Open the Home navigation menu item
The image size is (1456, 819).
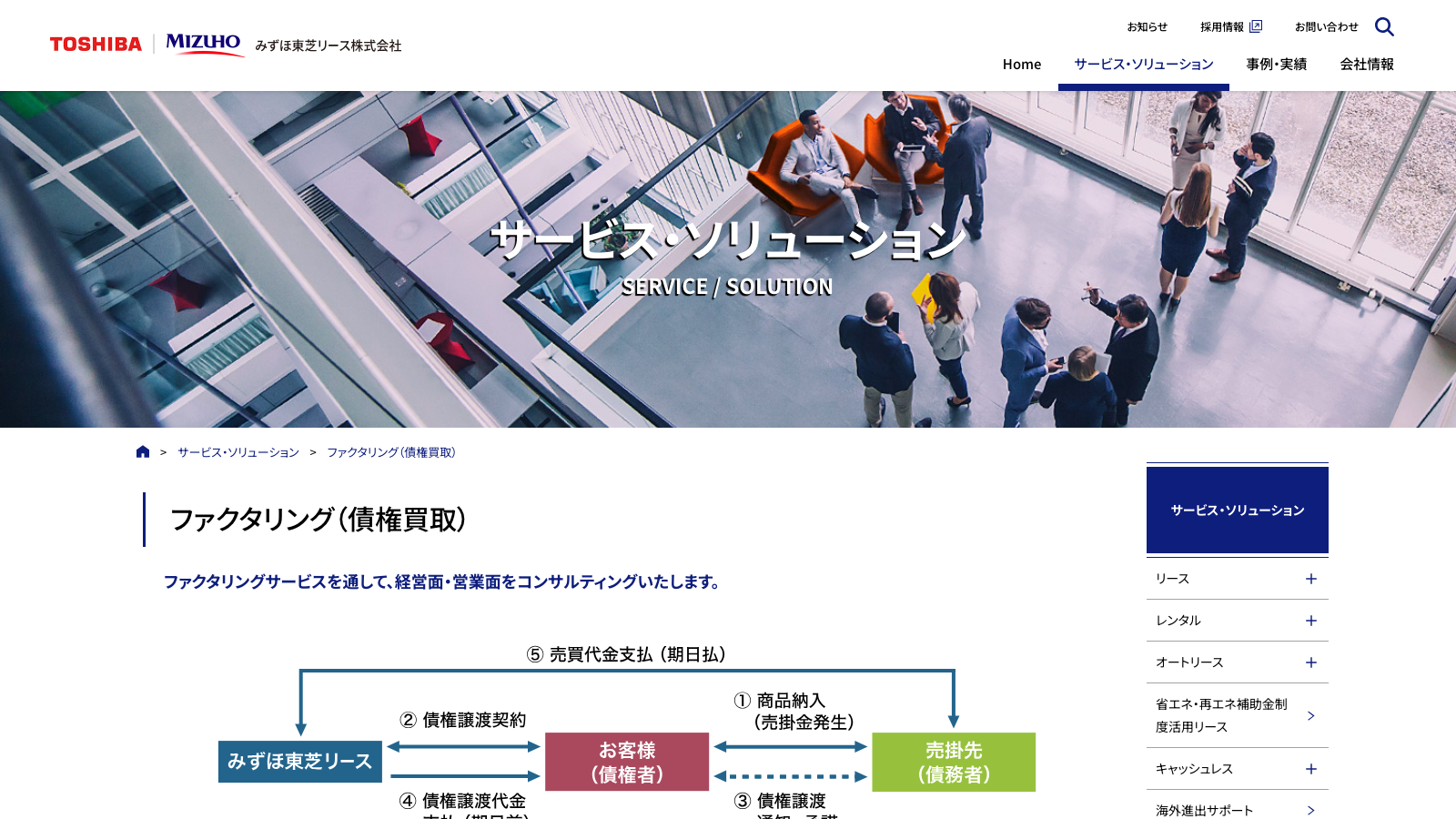coord(1021,64)
